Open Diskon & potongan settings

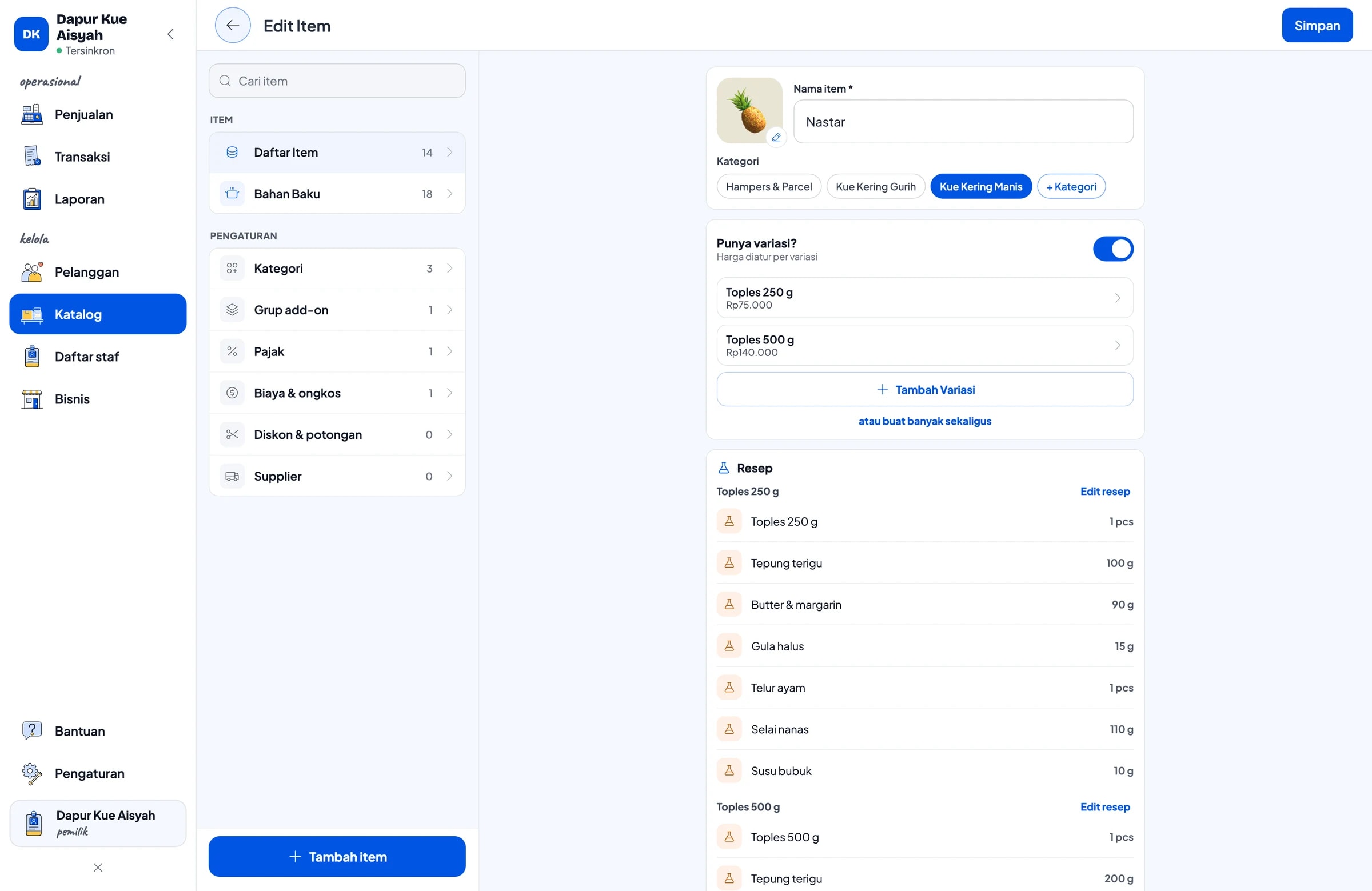[x=337, y=434]
